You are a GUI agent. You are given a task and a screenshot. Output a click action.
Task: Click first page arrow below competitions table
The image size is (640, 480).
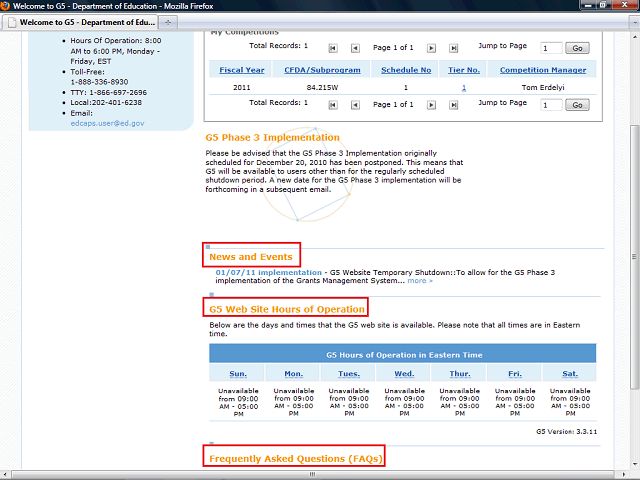(332, 104)
